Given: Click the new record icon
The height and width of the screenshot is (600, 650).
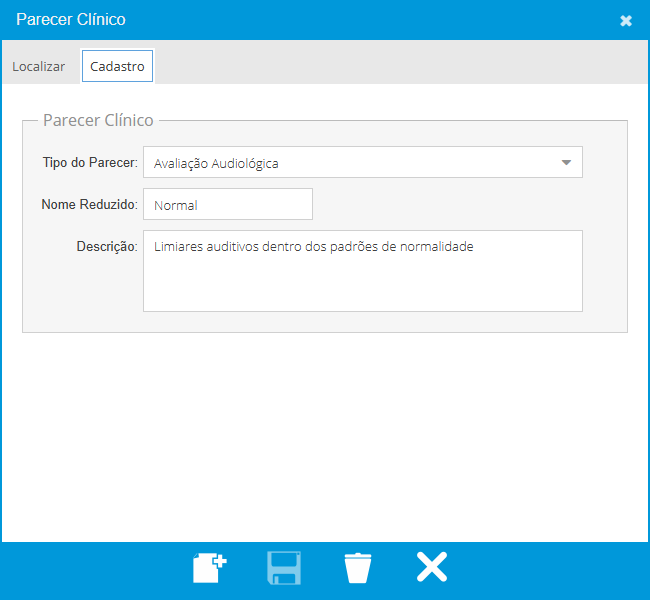Looking at the screenshot, I should 209,568.
